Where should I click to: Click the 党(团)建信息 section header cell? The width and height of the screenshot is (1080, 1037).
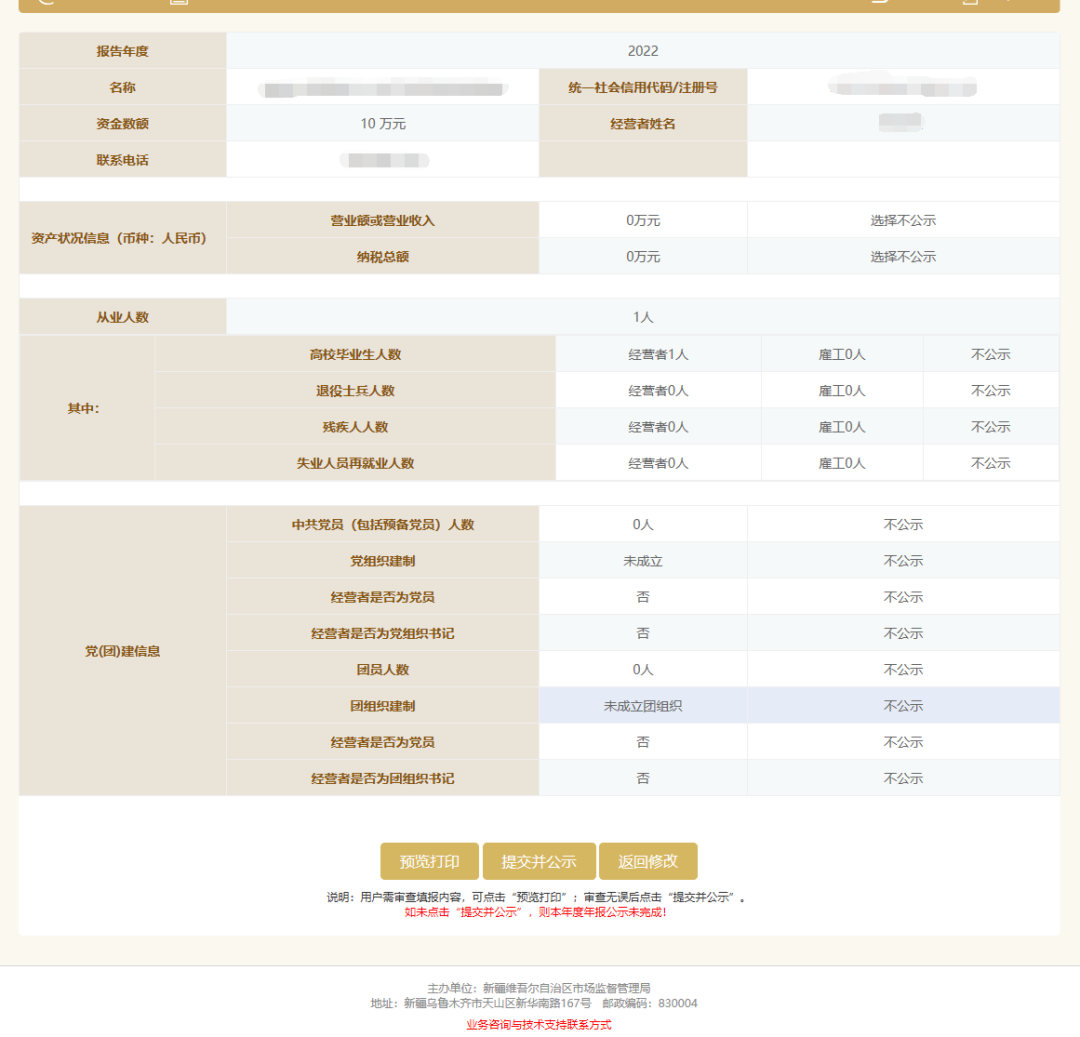[122, 651]
